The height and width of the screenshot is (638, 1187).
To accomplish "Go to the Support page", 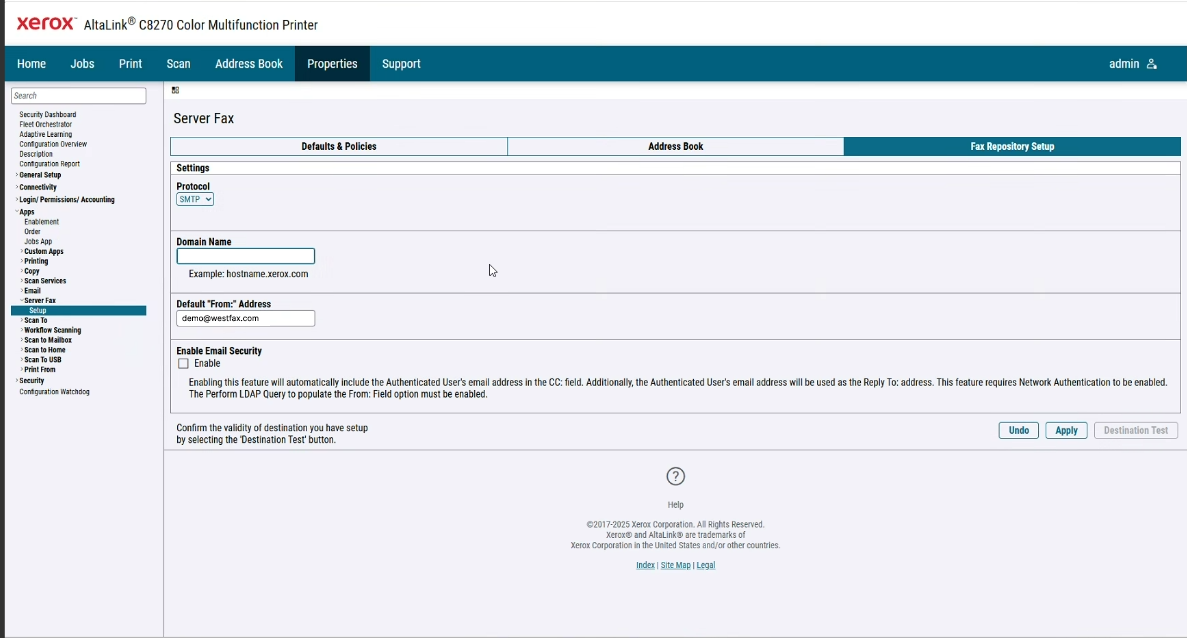I will coord(401,63).
